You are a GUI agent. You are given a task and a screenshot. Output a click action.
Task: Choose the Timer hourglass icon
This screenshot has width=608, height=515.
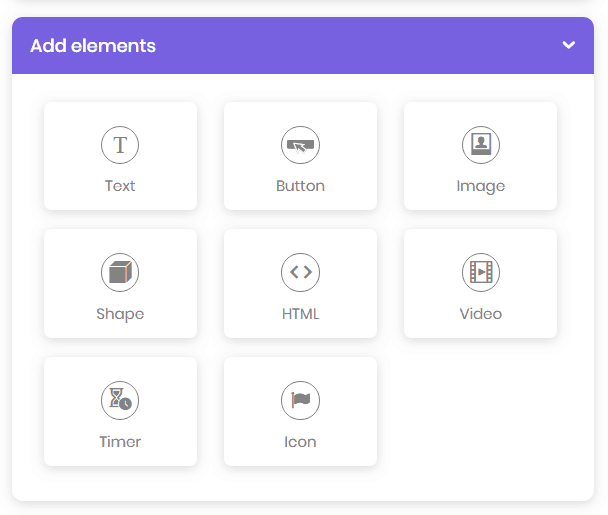120,400
